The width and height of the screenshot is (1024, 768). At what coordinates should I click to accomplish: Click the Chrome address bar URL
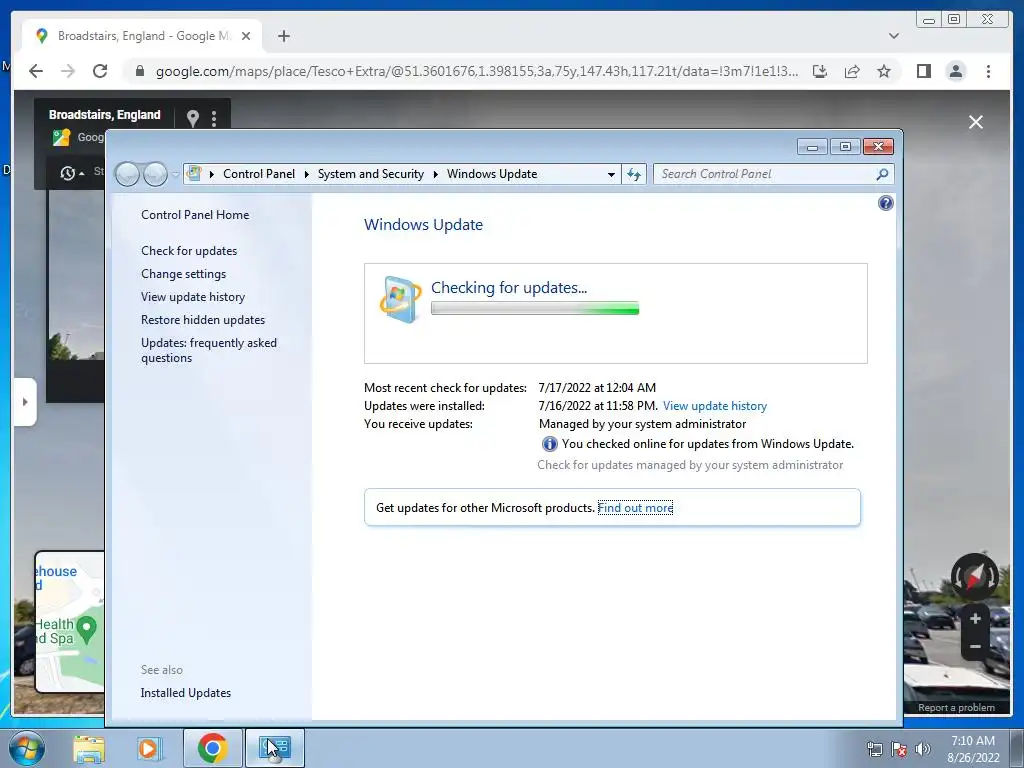coord(477,71)
